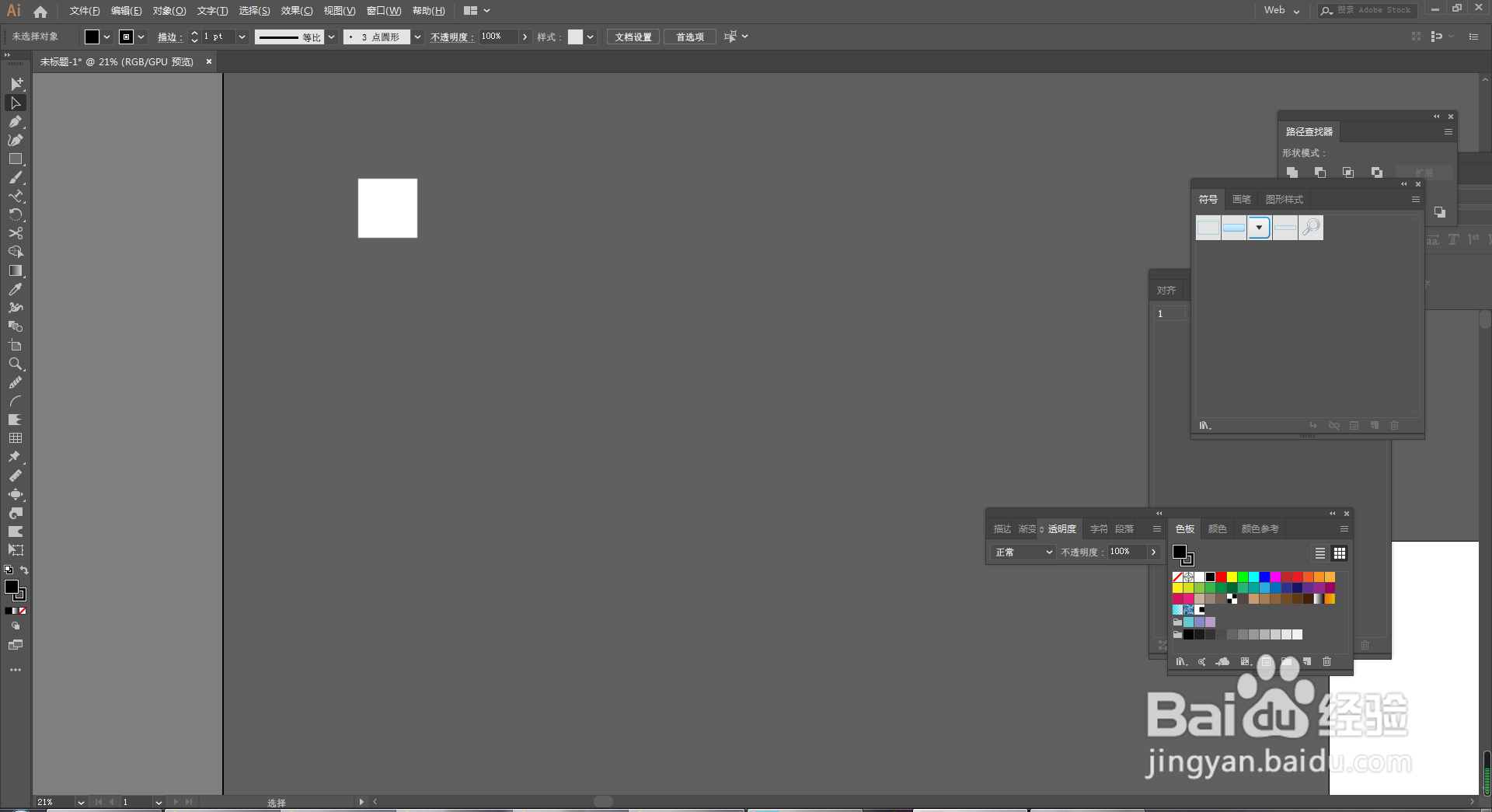
Task: Pick the None swatch with red slash
Action: click(x=1178, y=577)
